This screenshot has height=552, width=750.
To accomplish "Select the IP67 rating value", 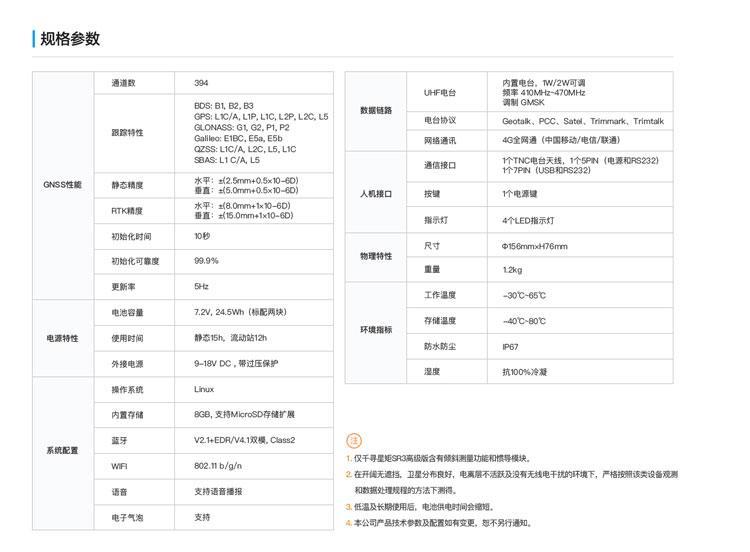I will click(510, 347).
